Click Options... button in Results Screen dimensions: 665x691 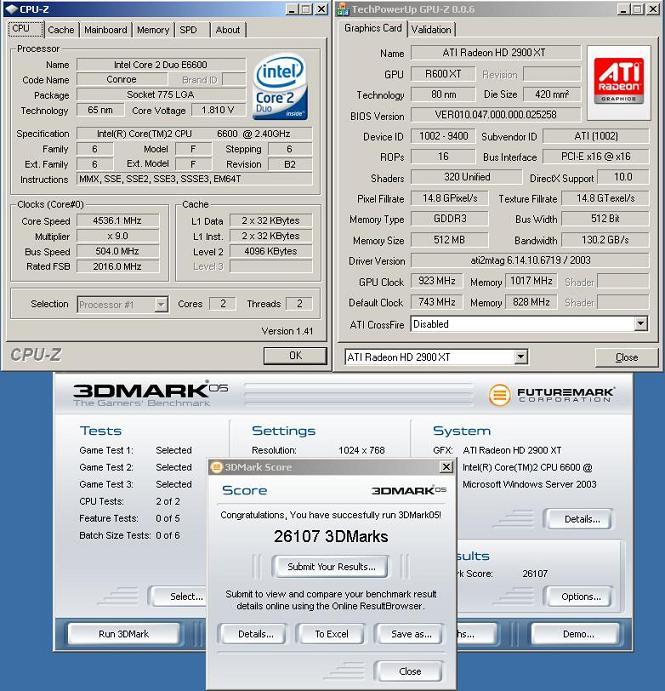coord(579,597)
